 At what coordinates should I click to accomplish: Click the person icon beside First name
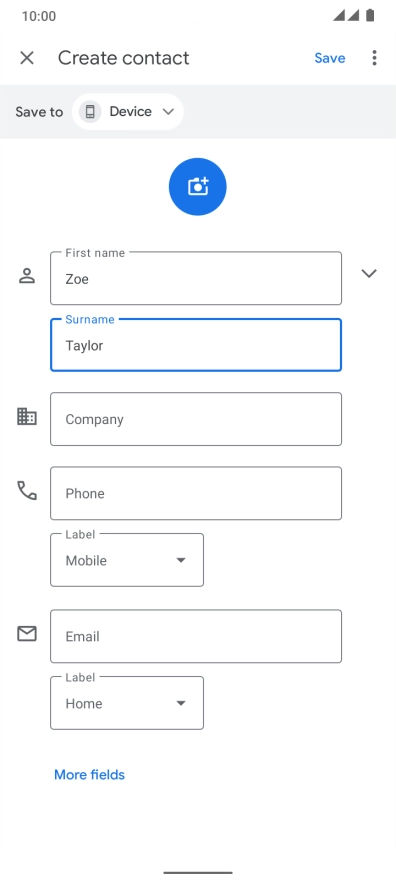[x=27, y=276]
